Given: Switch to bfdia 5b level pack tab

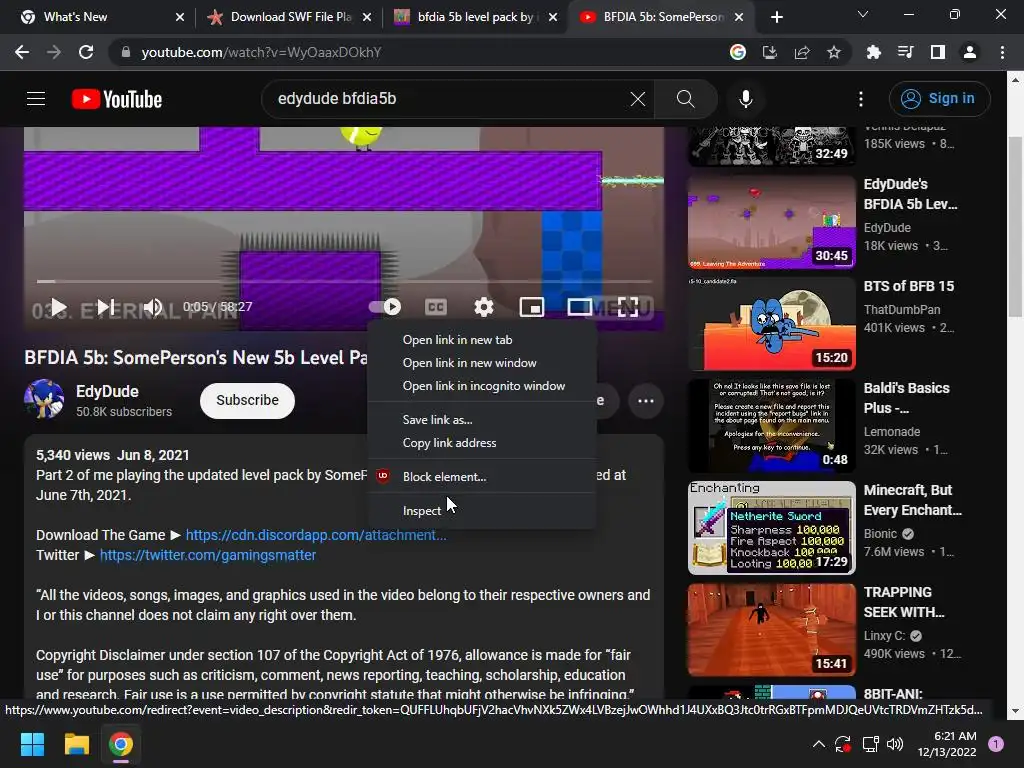Looking at the screenshot, I should click(x=478, y=17).
